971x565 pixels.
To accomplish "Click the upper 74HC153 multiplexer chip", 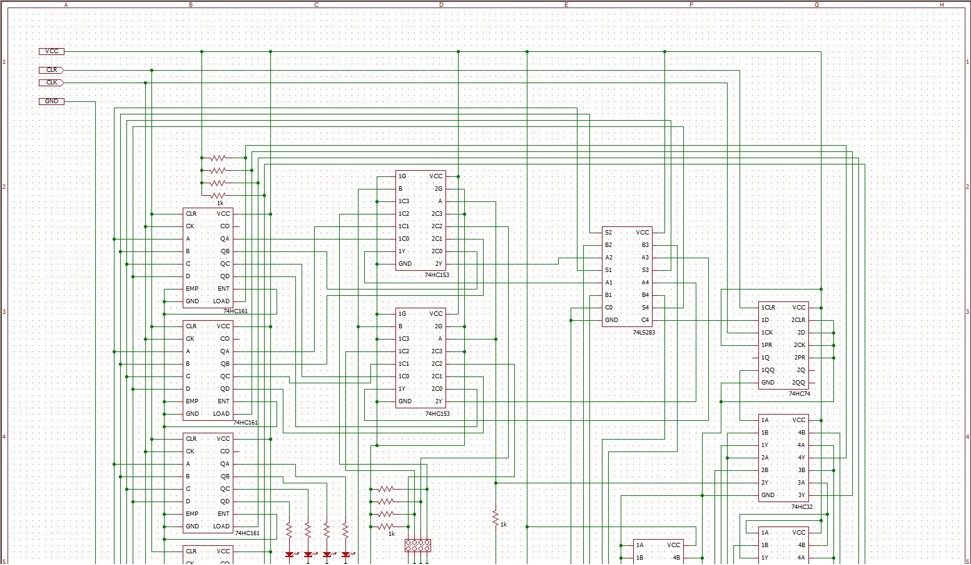I will point(421,220).
